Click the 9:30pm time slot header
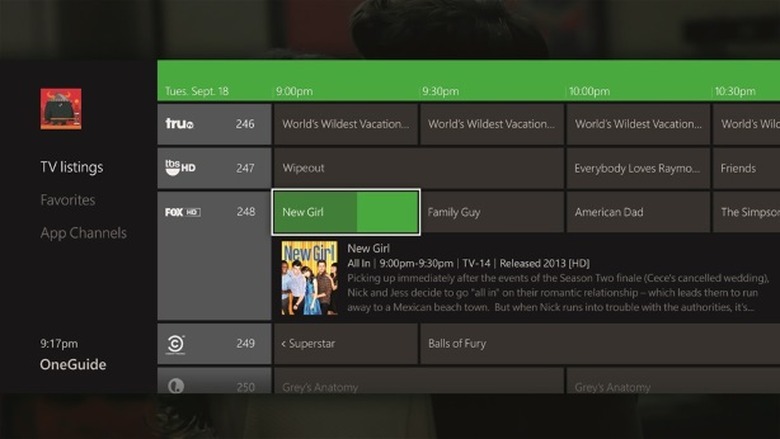Viewport: 780px width, 439px height. [440, 91]
